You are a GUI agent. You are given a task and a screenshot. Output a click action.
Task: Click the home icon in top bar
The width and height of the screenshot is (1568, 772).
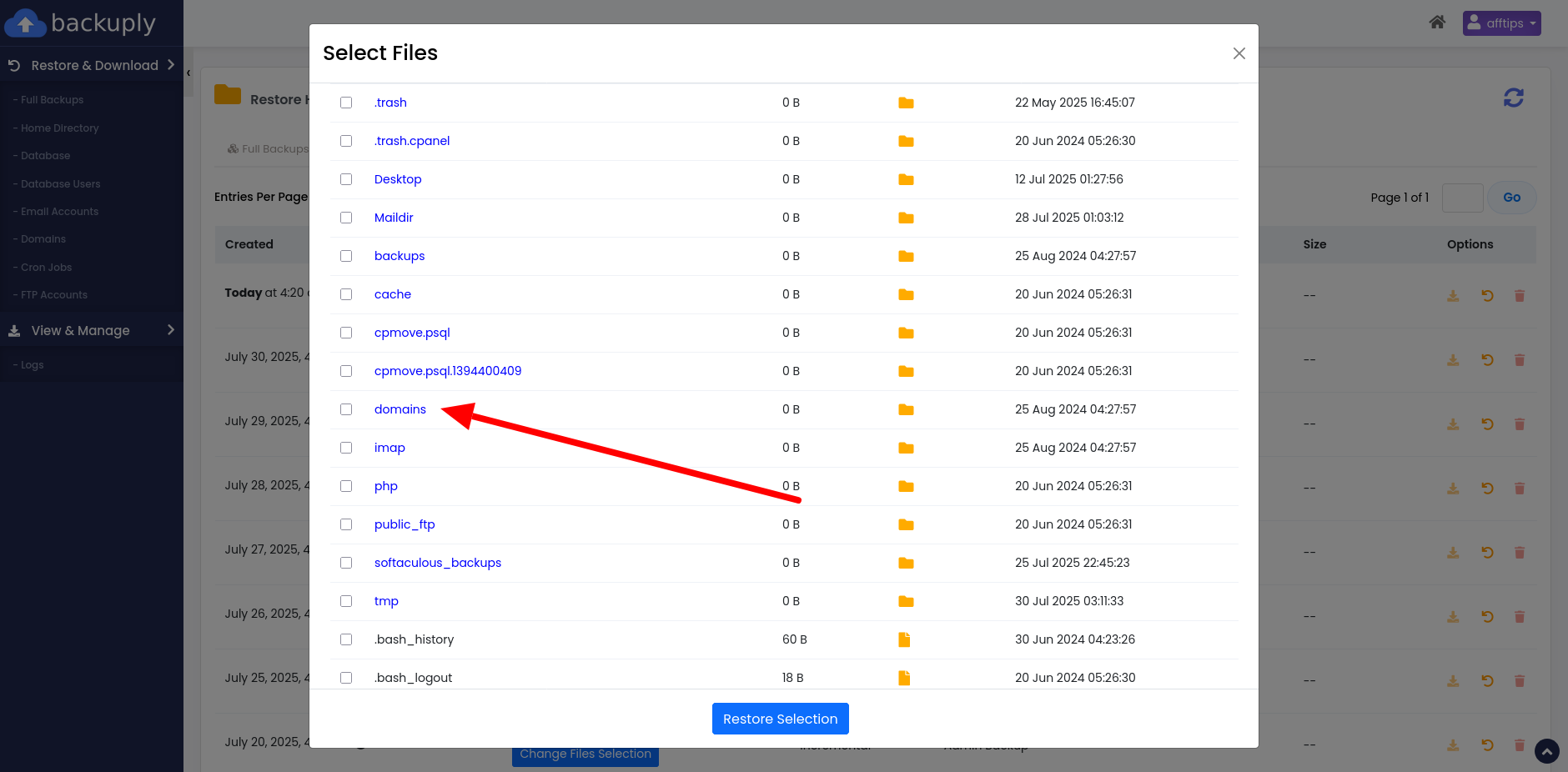coord(1437,23)
